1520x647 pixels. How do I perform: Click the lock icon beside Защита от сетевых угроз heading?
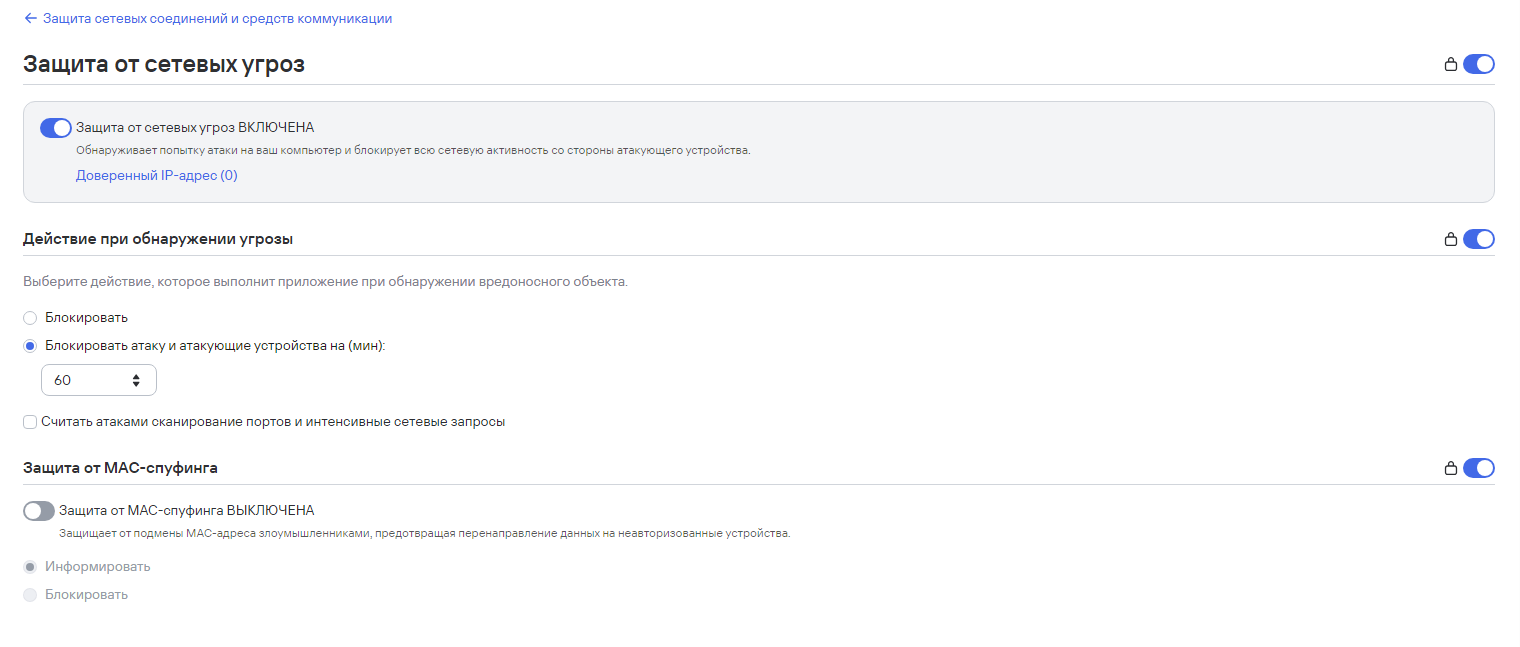click(x=1450, y=64)
